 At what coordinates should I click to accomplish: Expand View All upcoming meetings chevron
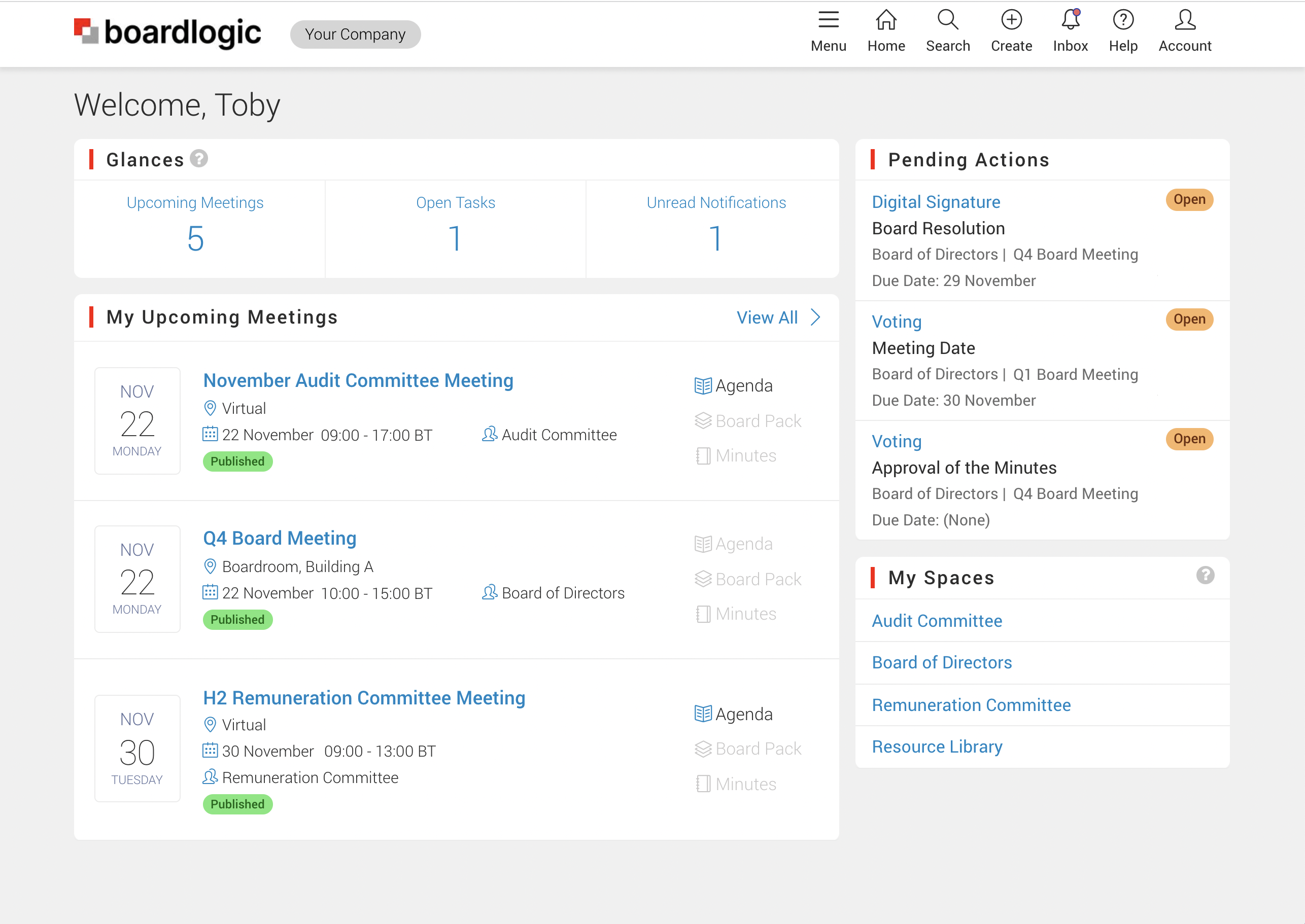click(815, 317)
